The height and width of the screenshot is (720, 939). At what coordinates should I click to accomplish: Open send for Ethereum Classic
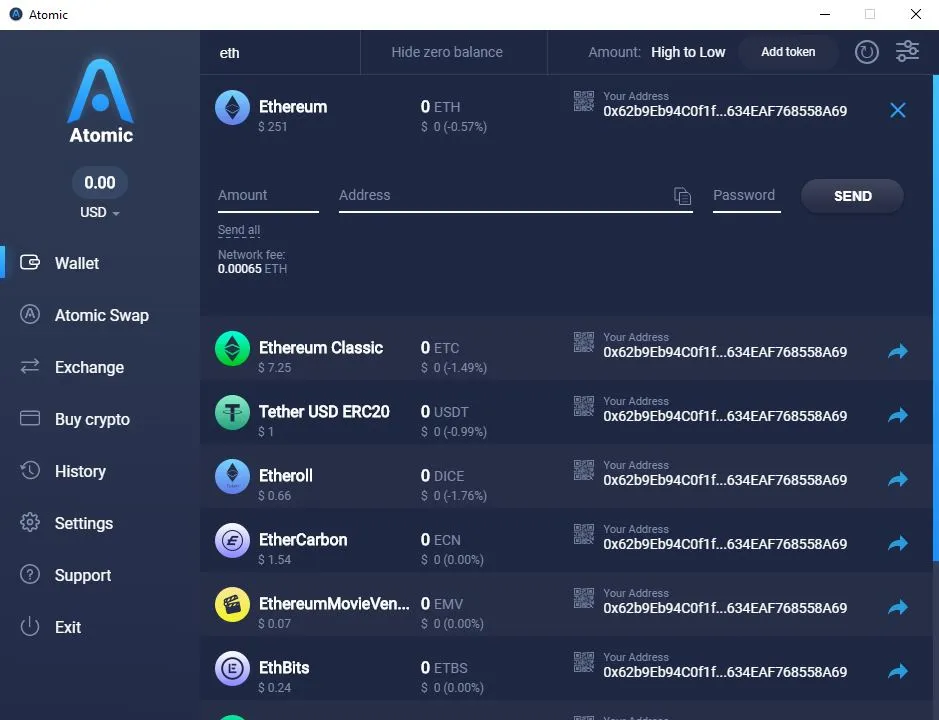tap(898, 351)
